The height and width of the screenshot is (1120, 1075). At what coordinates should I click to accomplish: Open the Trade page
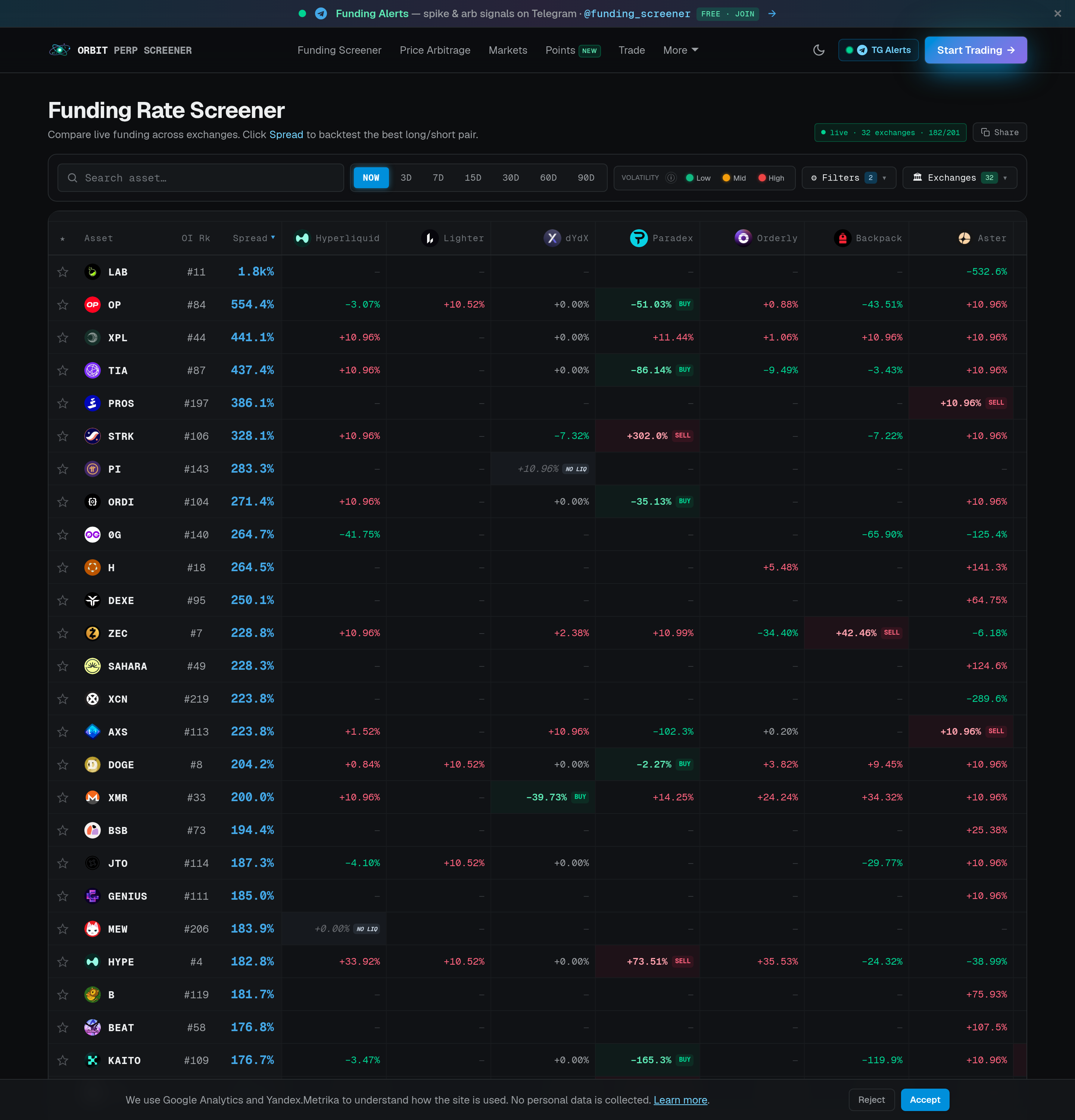pyautogui.click(x=631, y=50)
